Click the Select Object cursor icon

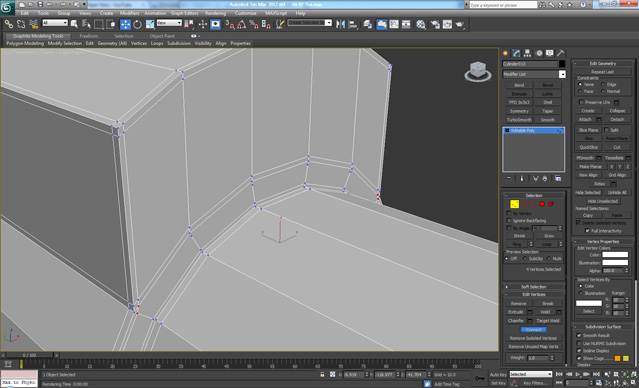74,24
